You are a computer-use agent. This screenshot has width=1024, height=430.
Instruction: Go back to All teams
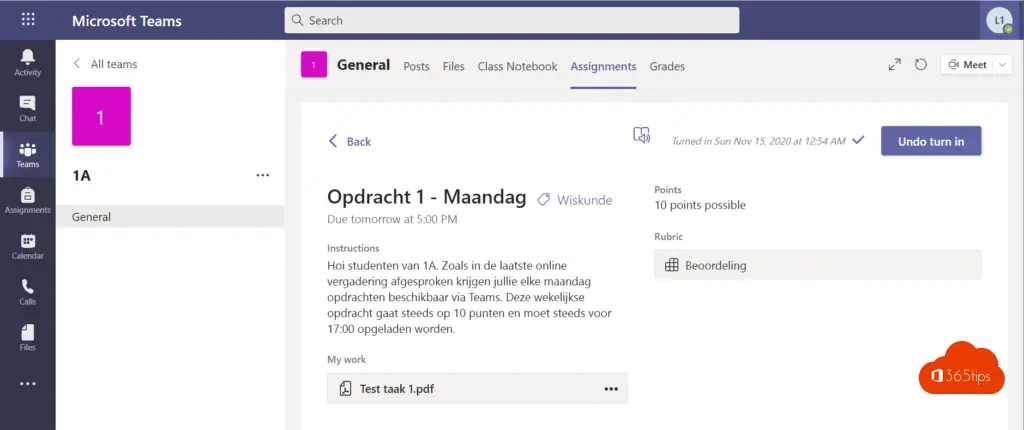click(x=105, y=64)
